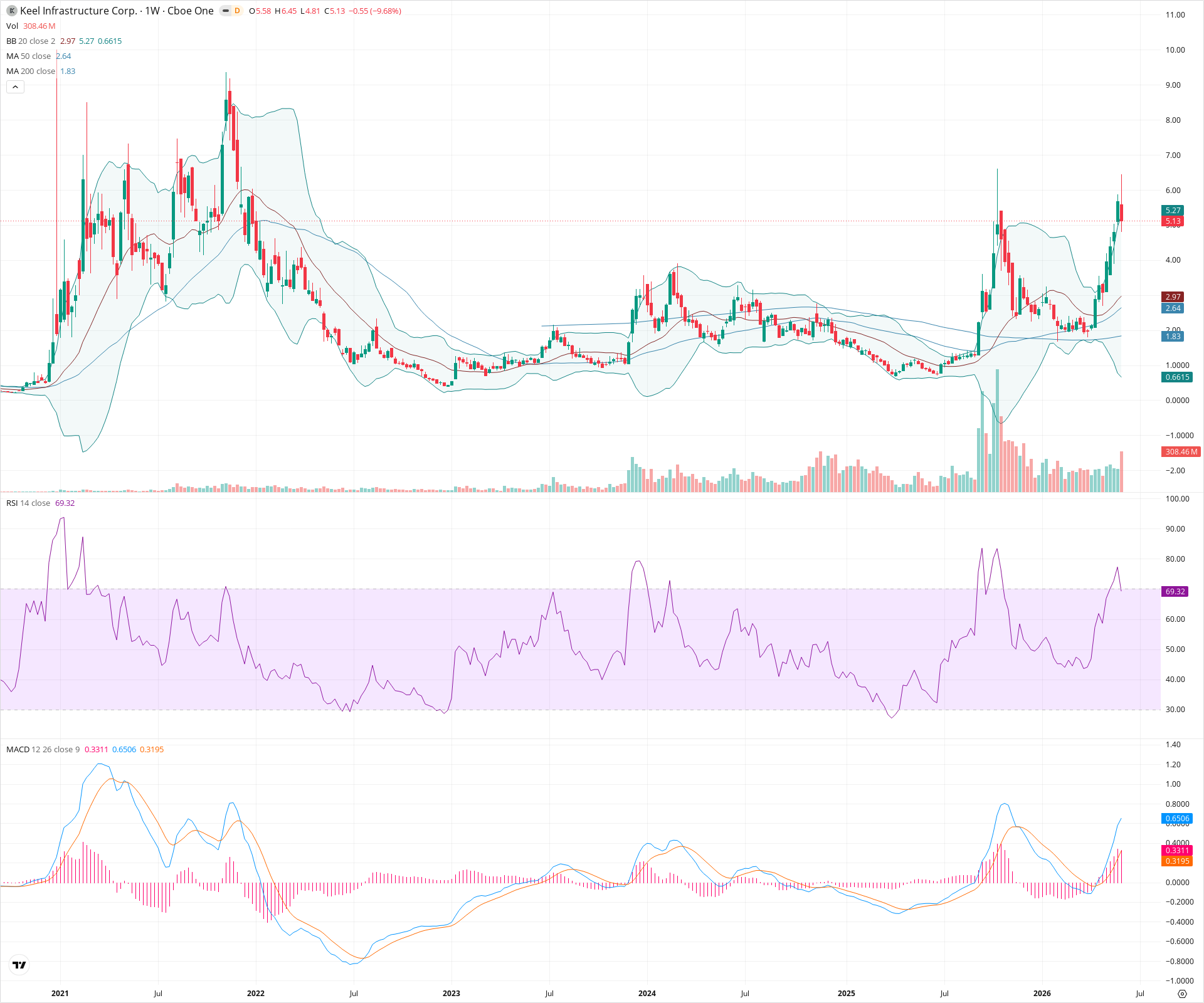Image resolution: width=1204 pixels, height=1003 pixels.
Task: Click the 308.46 M volume axis label
Action: 1181,451
